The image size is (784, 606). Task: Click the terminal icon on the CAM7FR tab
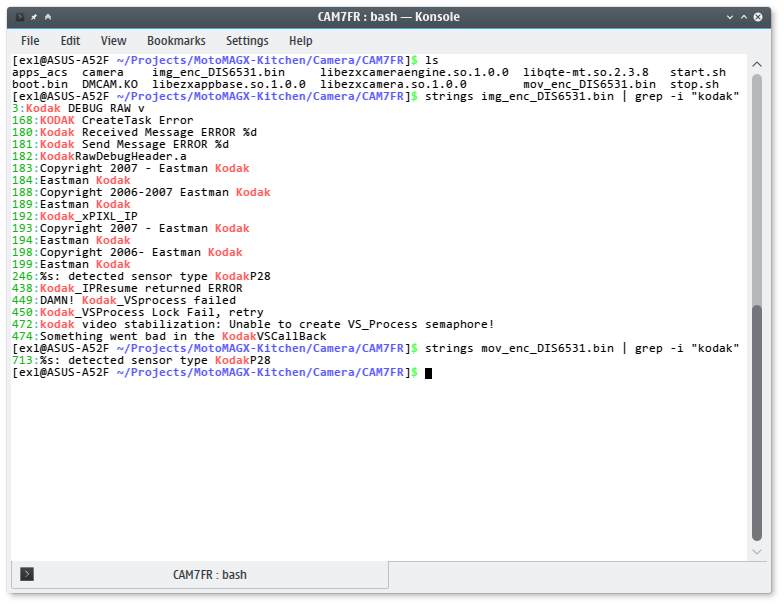(x=27, y=574)
